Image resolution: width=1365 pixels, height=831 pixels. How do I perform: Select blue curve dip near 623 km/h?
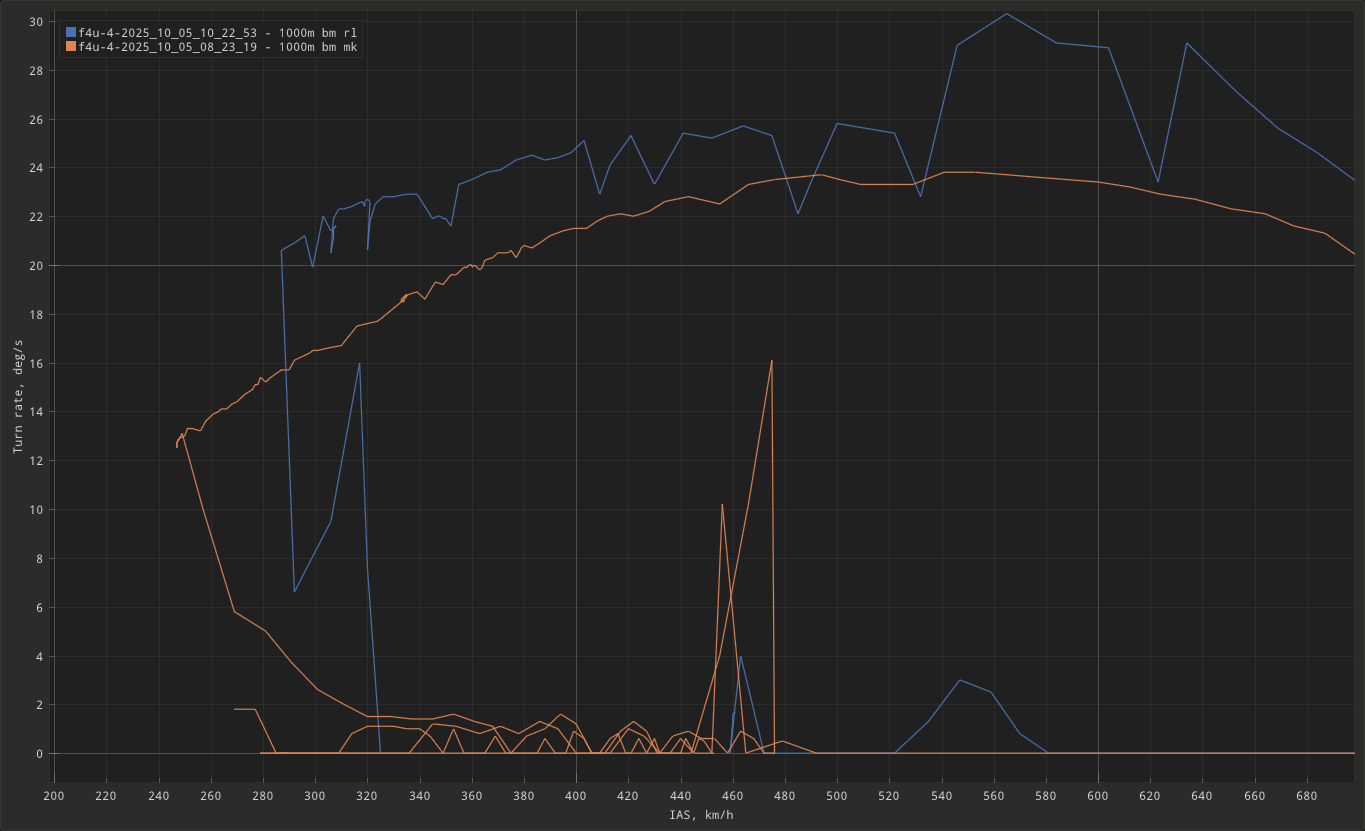(x=1158, y=181)
